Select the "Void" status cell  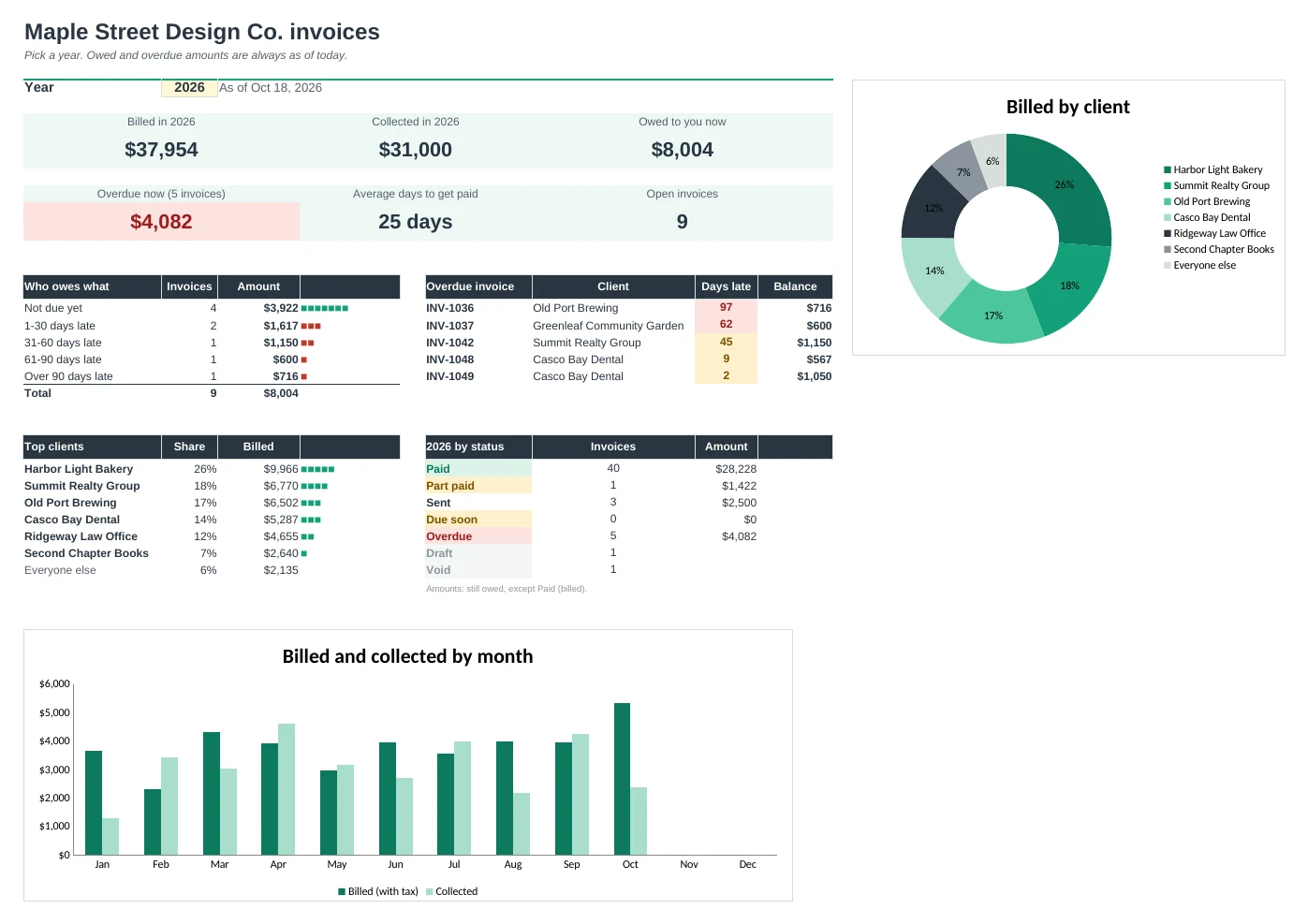click(478, 570)
